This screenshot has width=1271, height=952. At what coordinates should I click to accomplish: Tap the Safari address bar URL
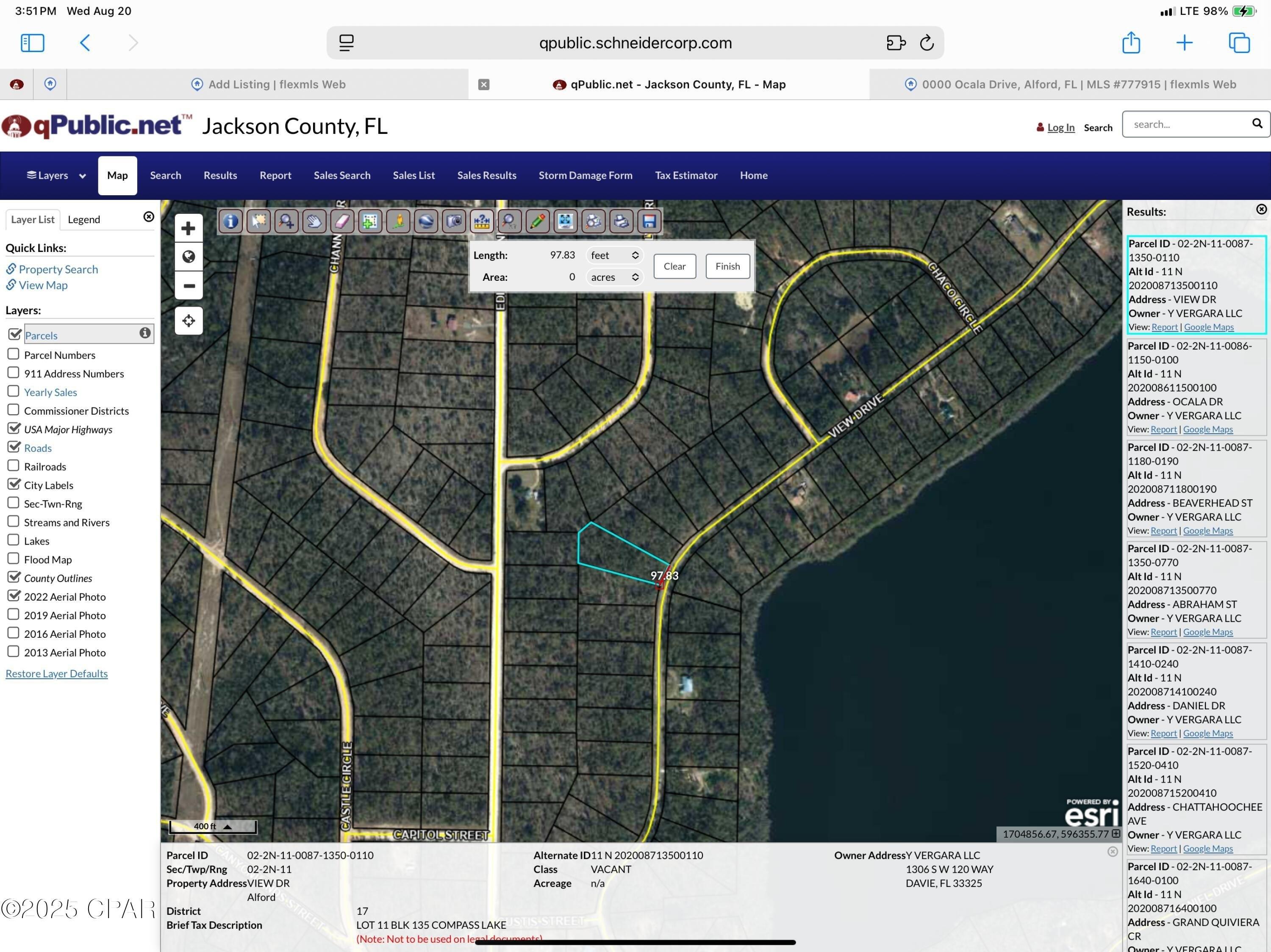(635, 42)
